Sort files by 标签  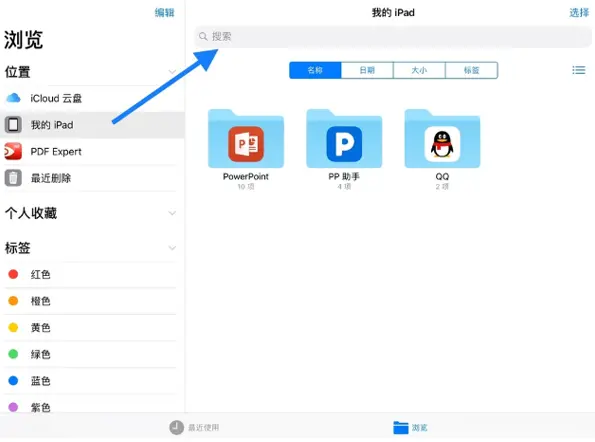pyautogui.click(x=471, y=70)
